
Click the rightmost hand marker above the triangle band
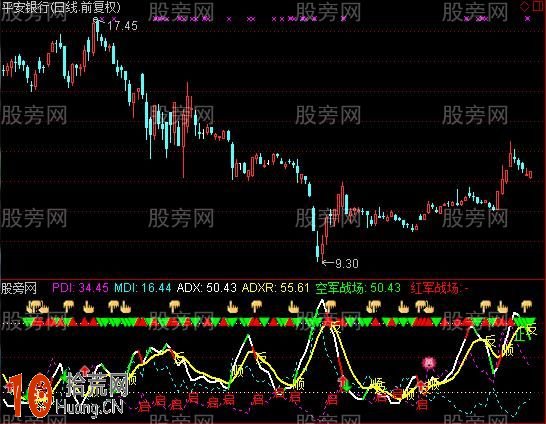(x=526, y=306)
